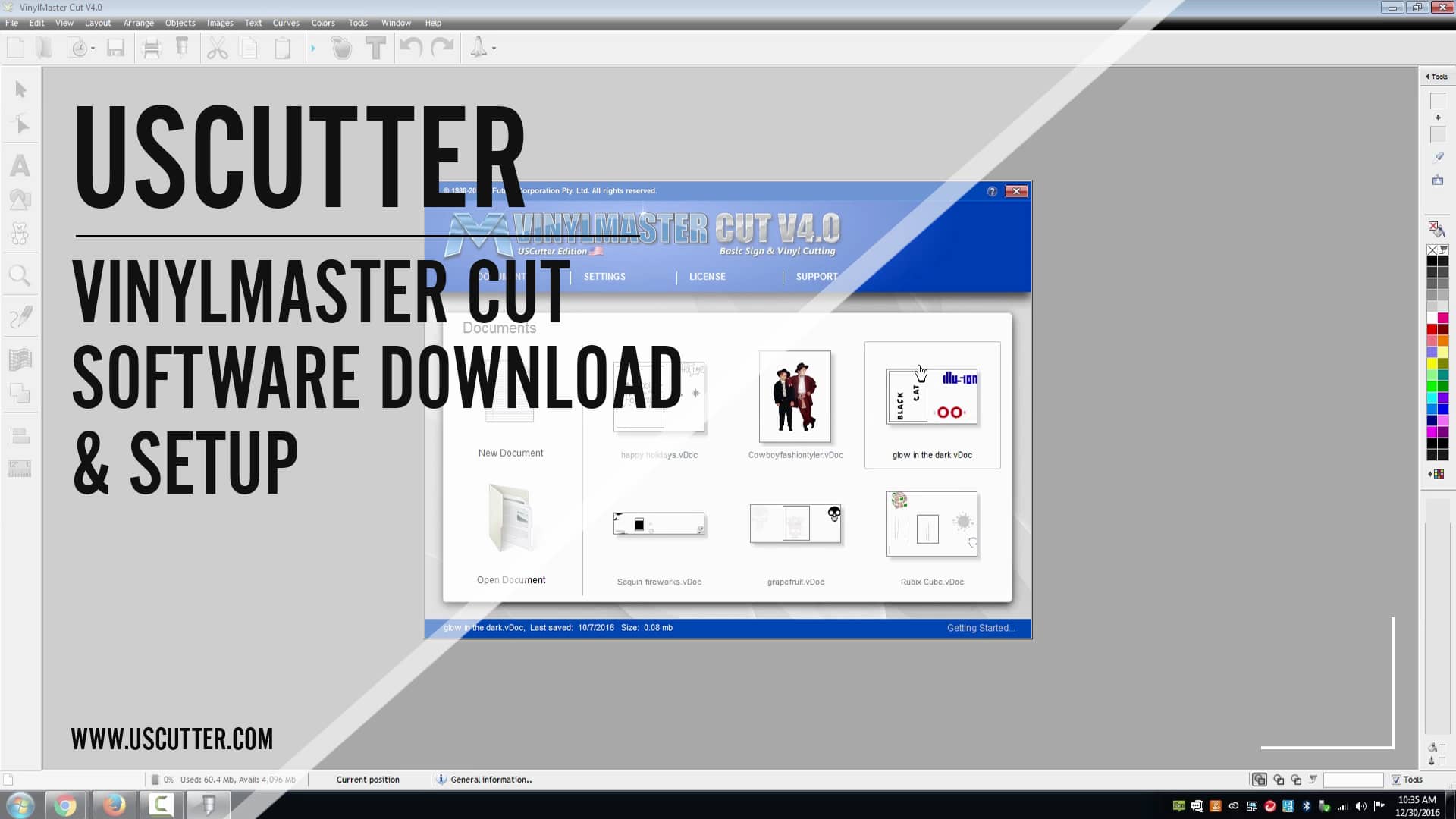Image resolution: width=1456 pixels, height=819 pixels.
Task: Switch to the SETTINGS tab in the dialog
Action: 604,277
